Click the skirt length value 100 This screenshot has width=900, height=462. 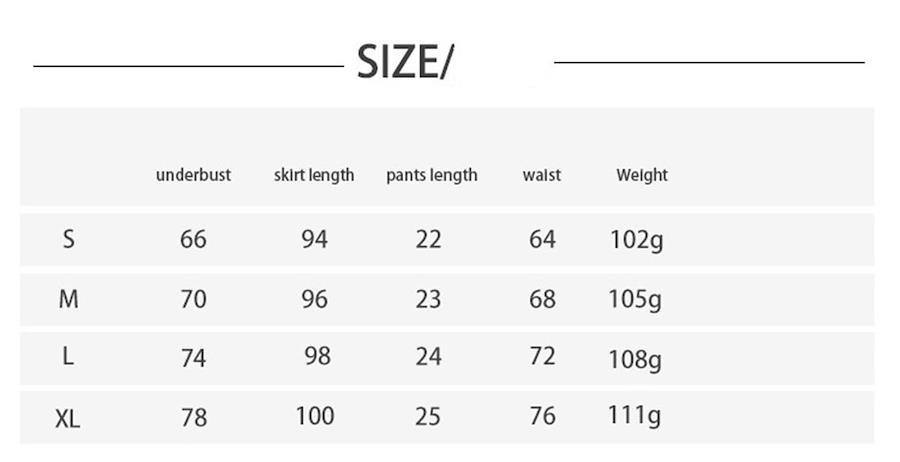click(315, 415)
